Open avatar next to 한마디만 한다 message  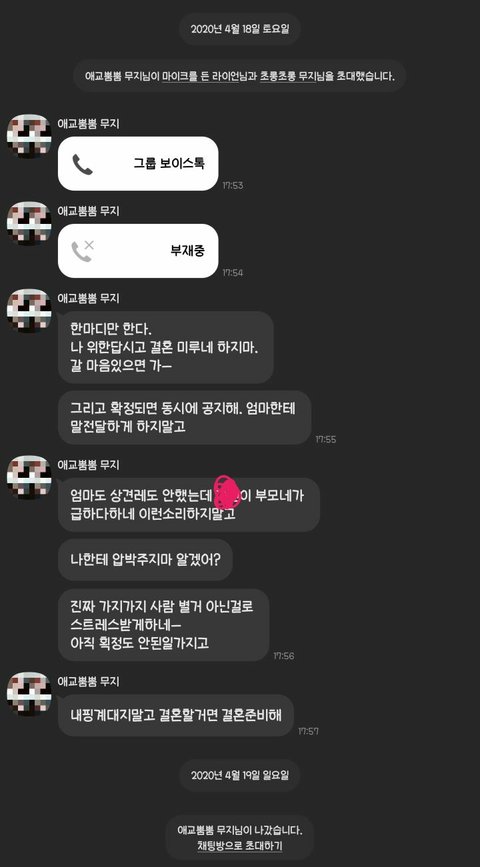coord(29,311)
